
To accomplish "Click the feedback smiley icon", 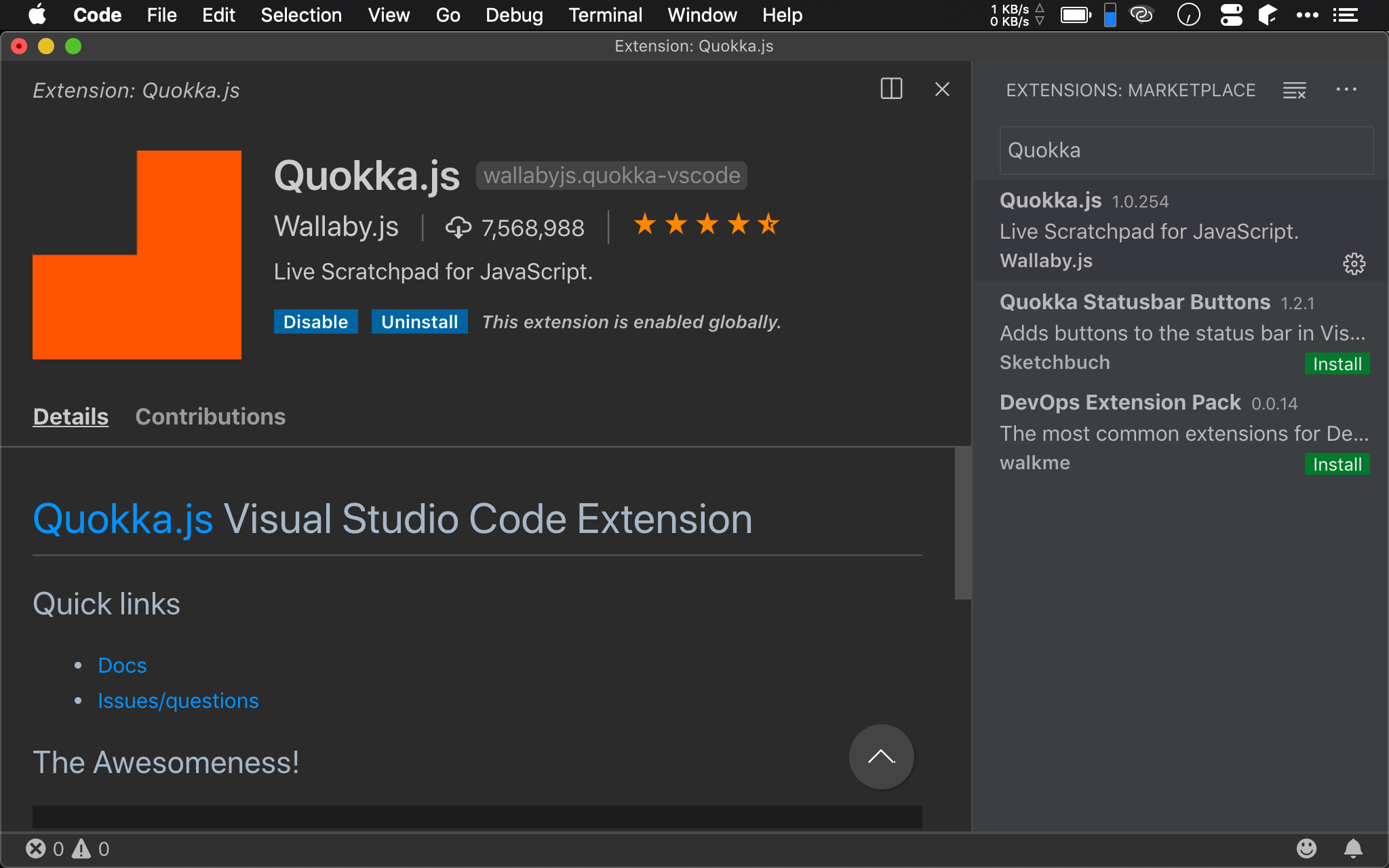I will [1306, 848].
